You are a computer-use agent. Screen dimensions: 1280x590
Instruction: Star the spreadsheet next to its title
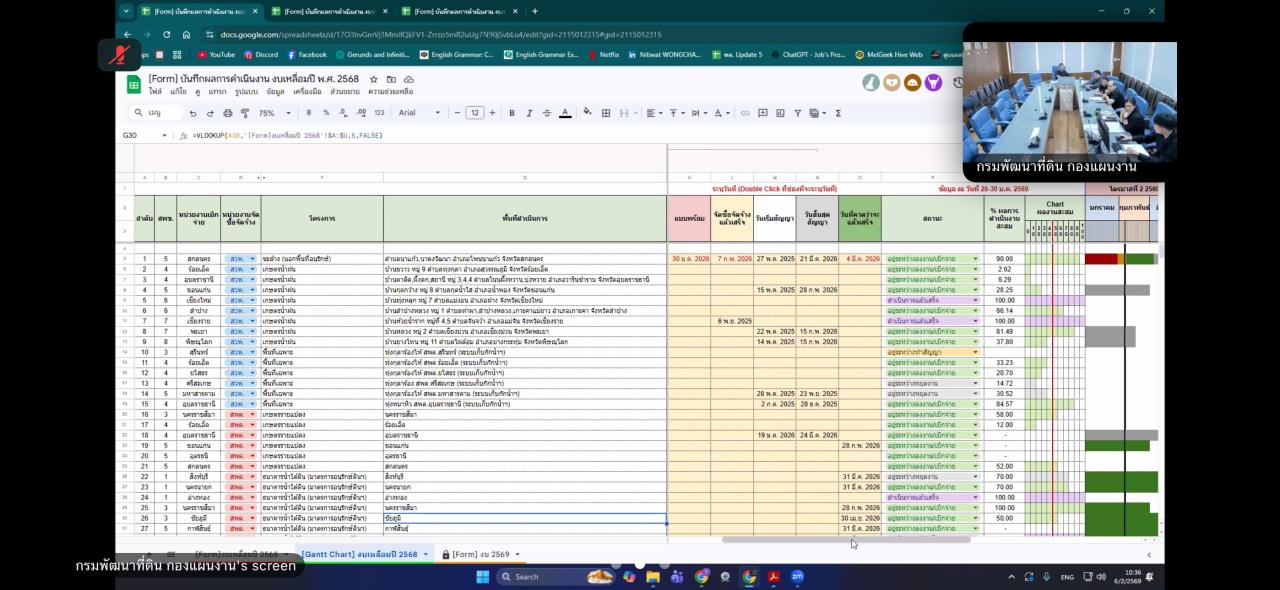coord(374,79)
